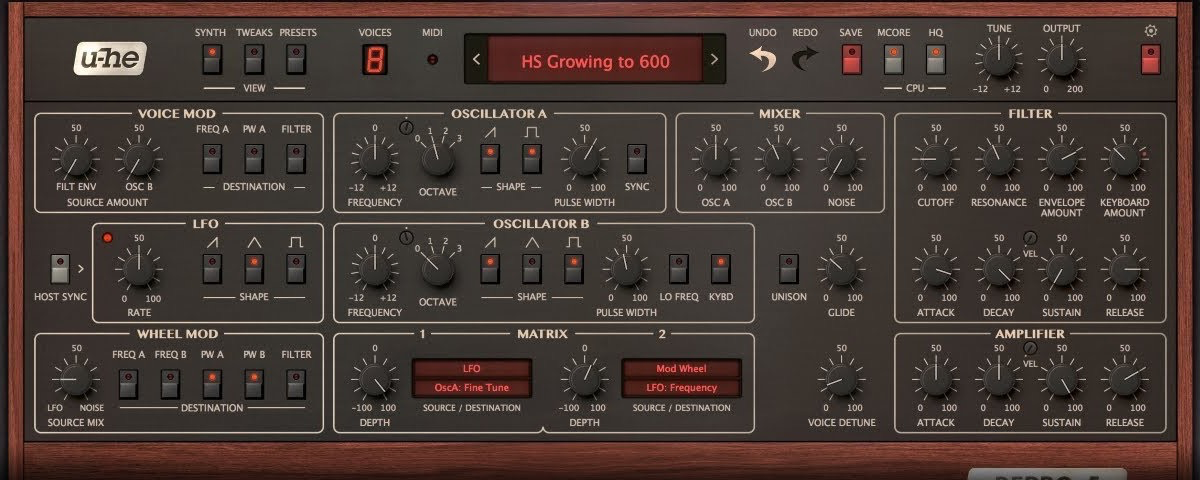
Task: Click the master TUNE knob
Action: 999,62
